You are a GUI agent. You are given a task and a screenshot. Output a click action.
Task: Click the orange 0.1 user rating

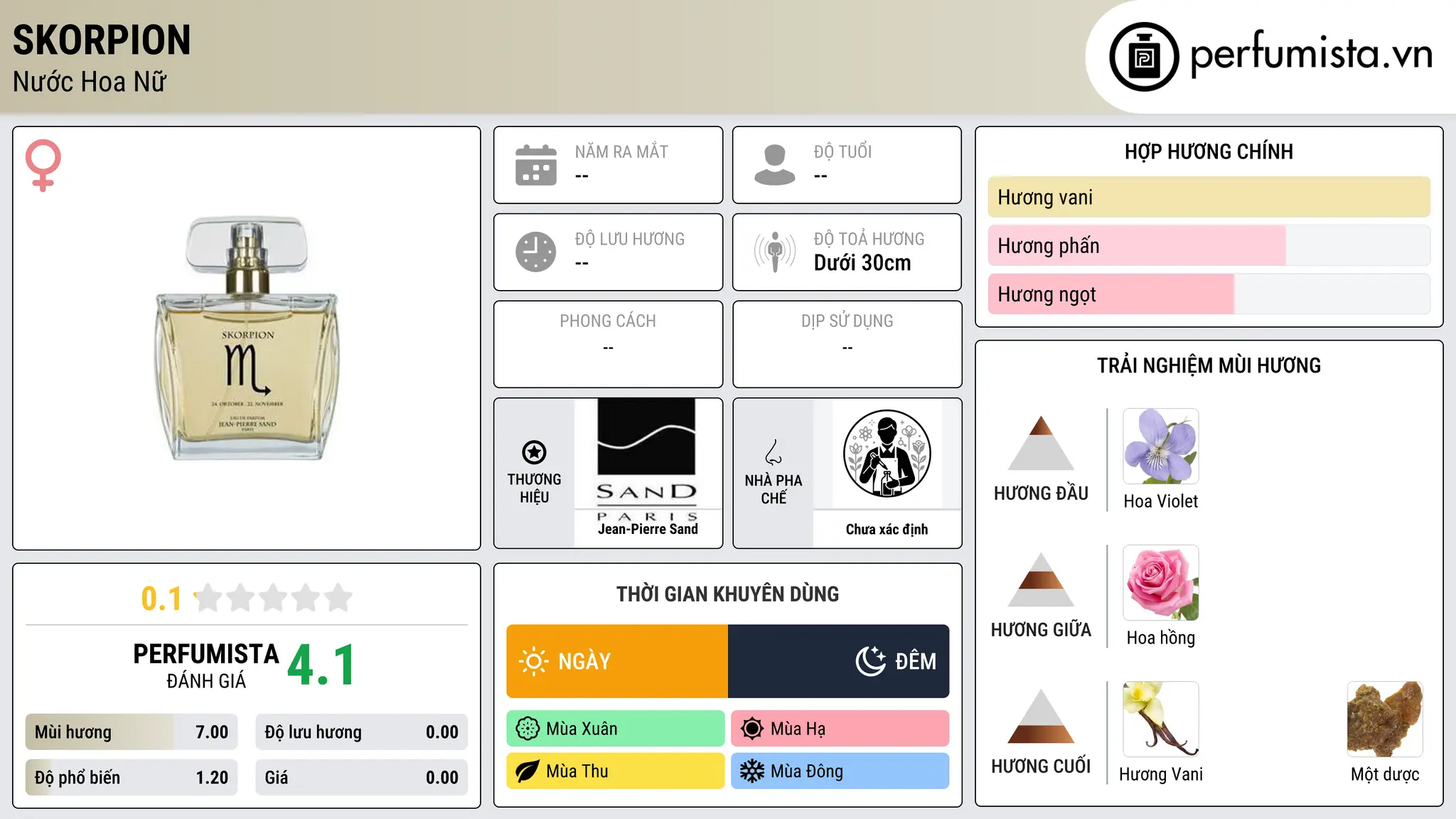(x=161, y=599)
